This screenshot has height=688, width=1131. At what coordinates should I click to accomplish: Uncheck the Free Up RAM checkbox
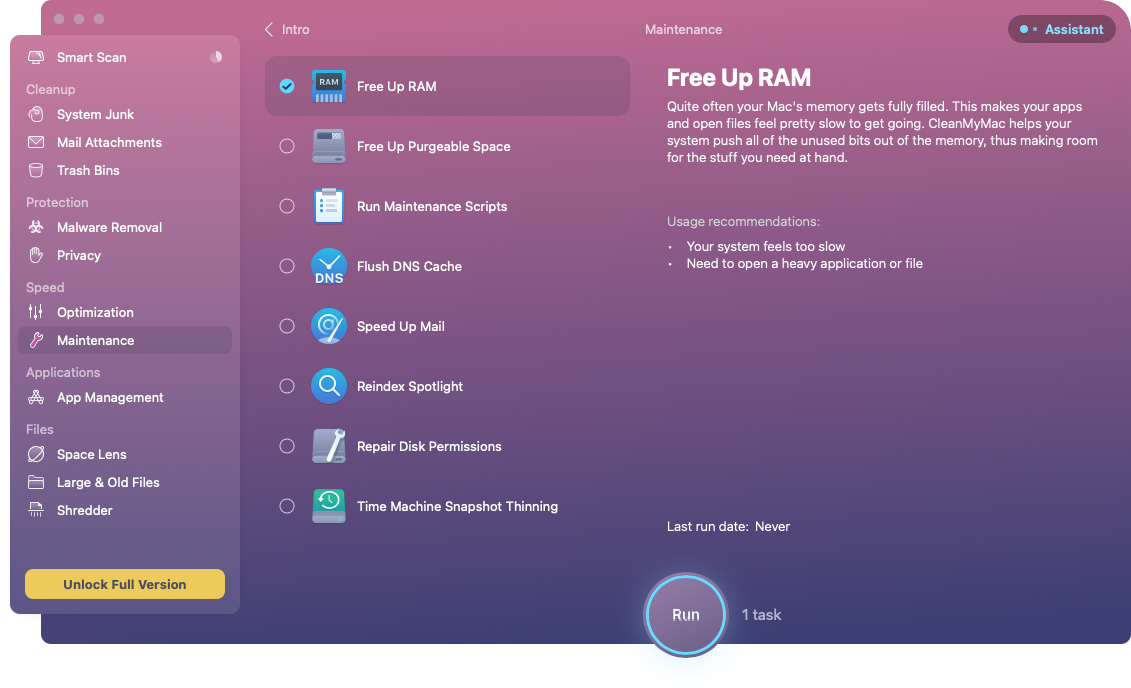click(x=287, y=87)
